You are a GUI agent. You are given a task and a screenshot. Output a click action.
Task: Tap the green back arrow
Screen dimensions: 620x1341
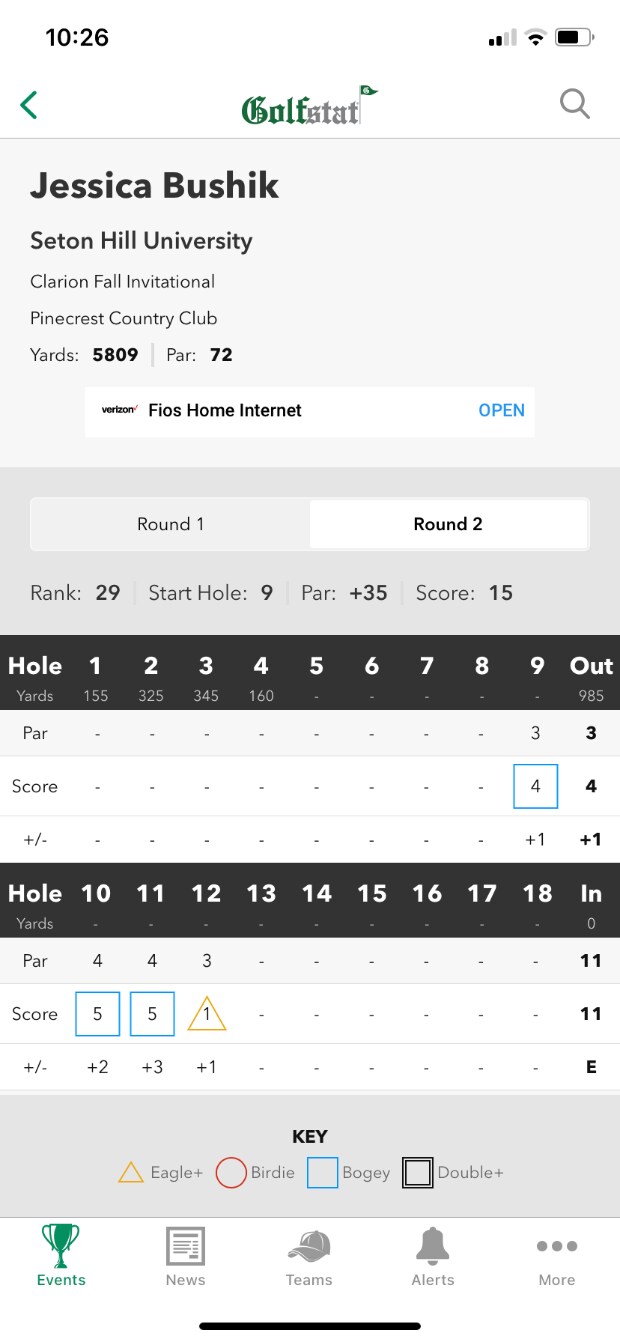click(29, 104)
